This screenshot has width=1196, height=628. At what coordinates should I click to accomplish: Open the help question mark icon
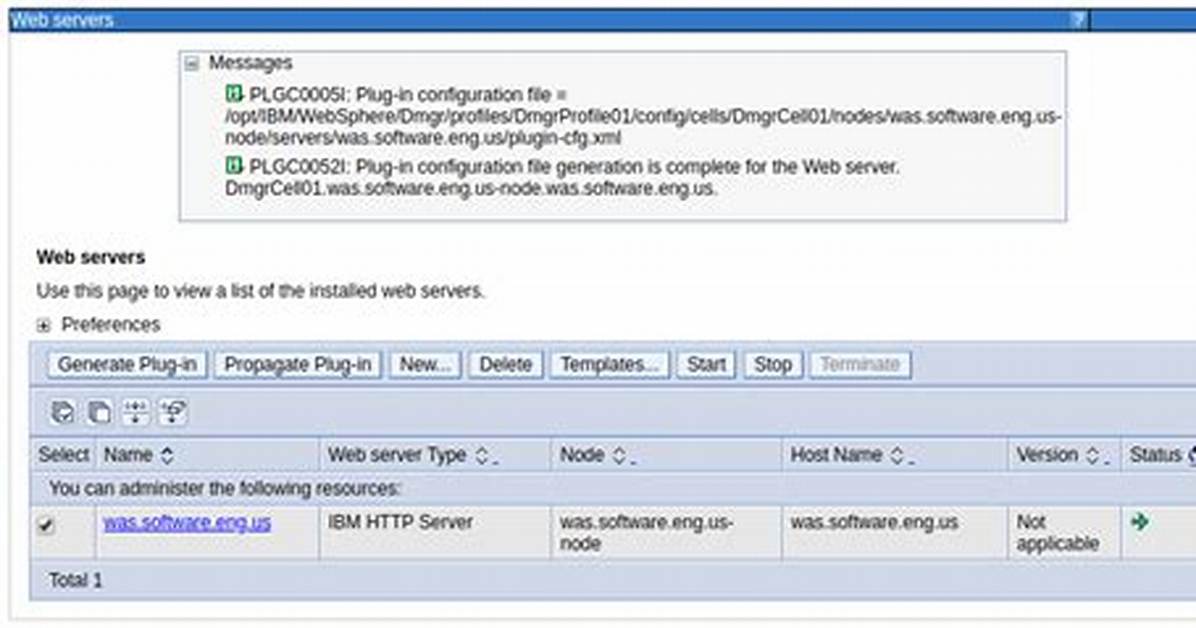click(x=1078, y=20)
